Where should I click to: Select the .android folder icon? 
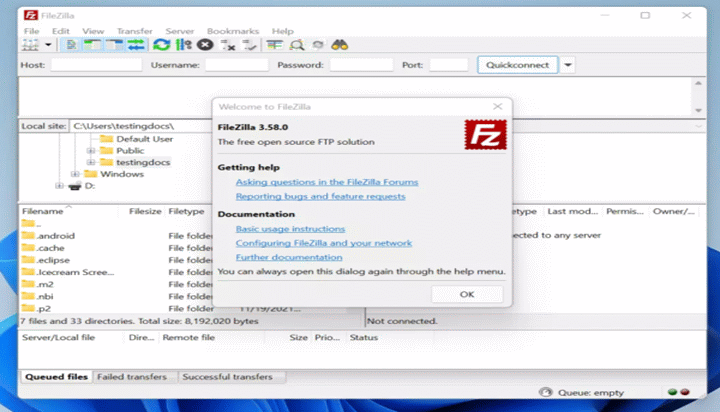28,236
